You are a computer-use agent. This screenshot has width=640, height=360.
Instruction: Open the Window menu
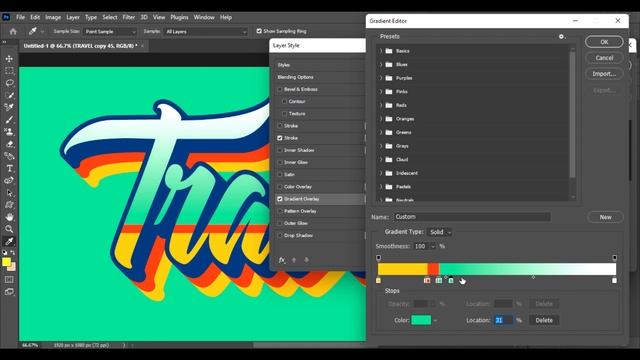tap(204, 17)
